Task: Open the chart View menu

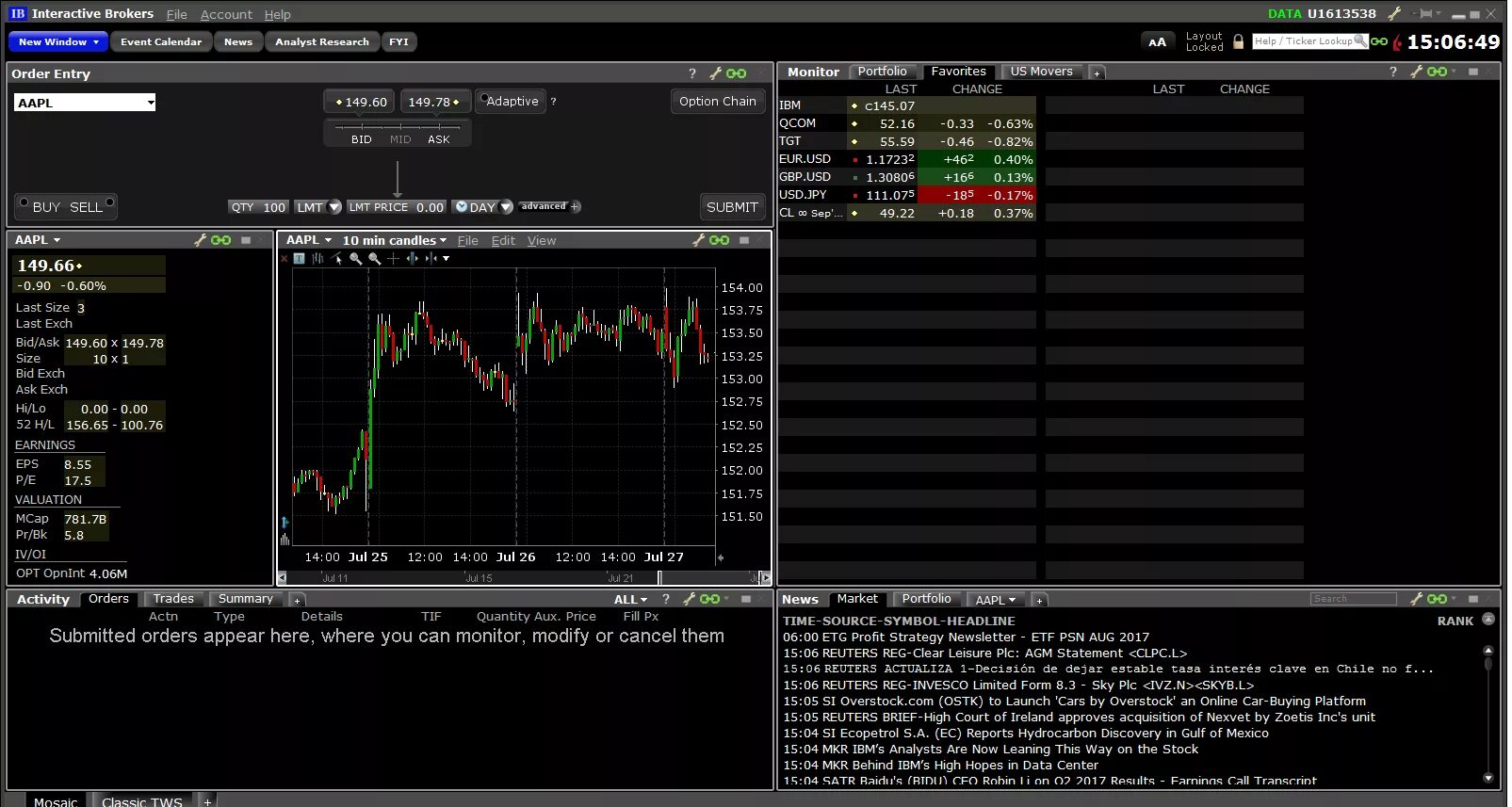Action: (542, 240)
